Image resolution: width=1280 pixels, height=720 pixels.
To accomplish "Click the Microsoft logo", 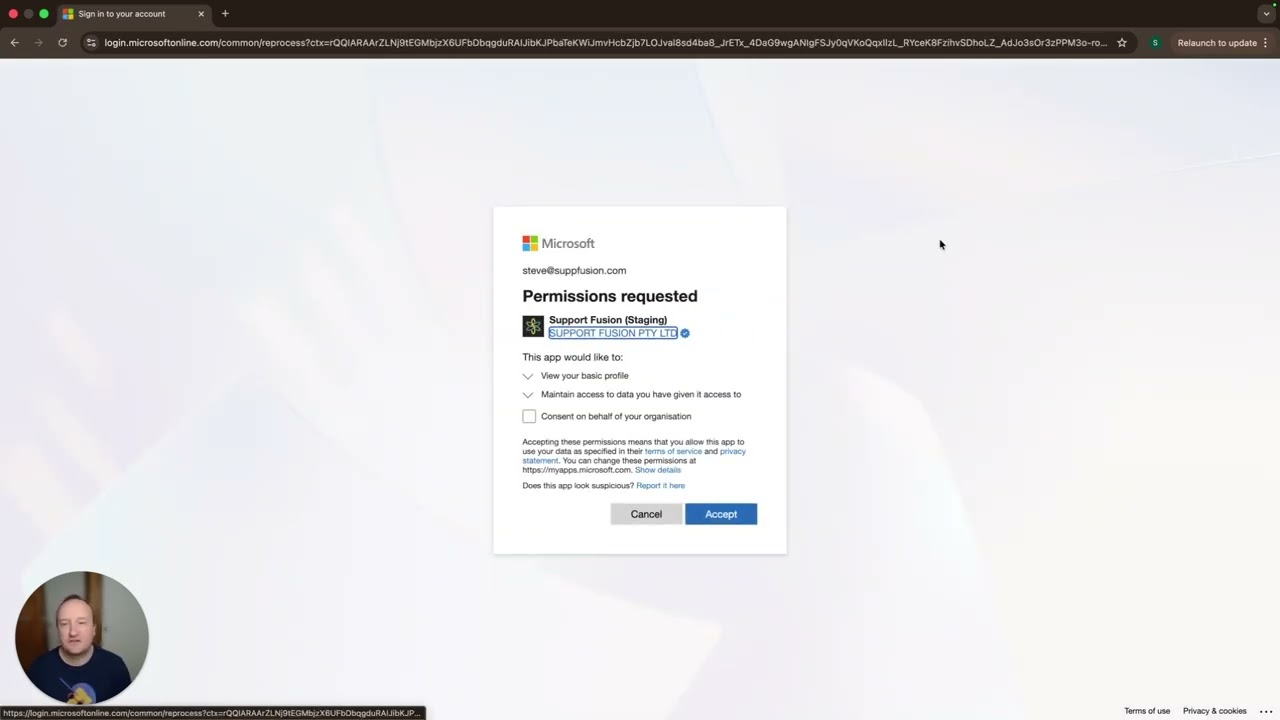I will tap(558, 243).
